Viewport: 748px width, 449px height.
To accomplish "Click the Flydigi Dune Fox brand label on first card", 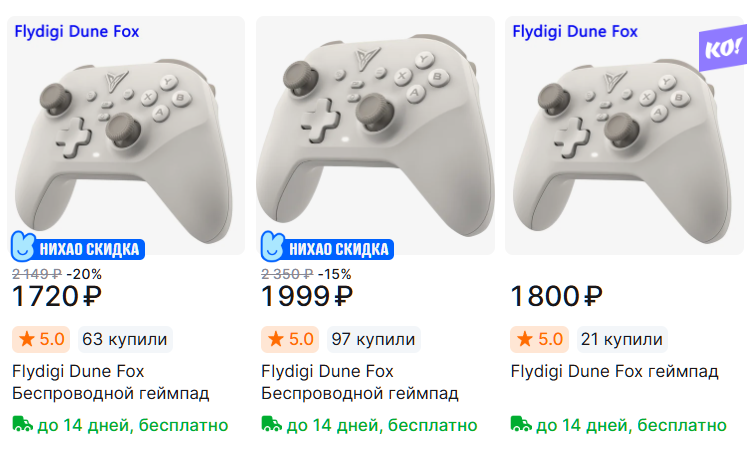I will click(77, 31).
